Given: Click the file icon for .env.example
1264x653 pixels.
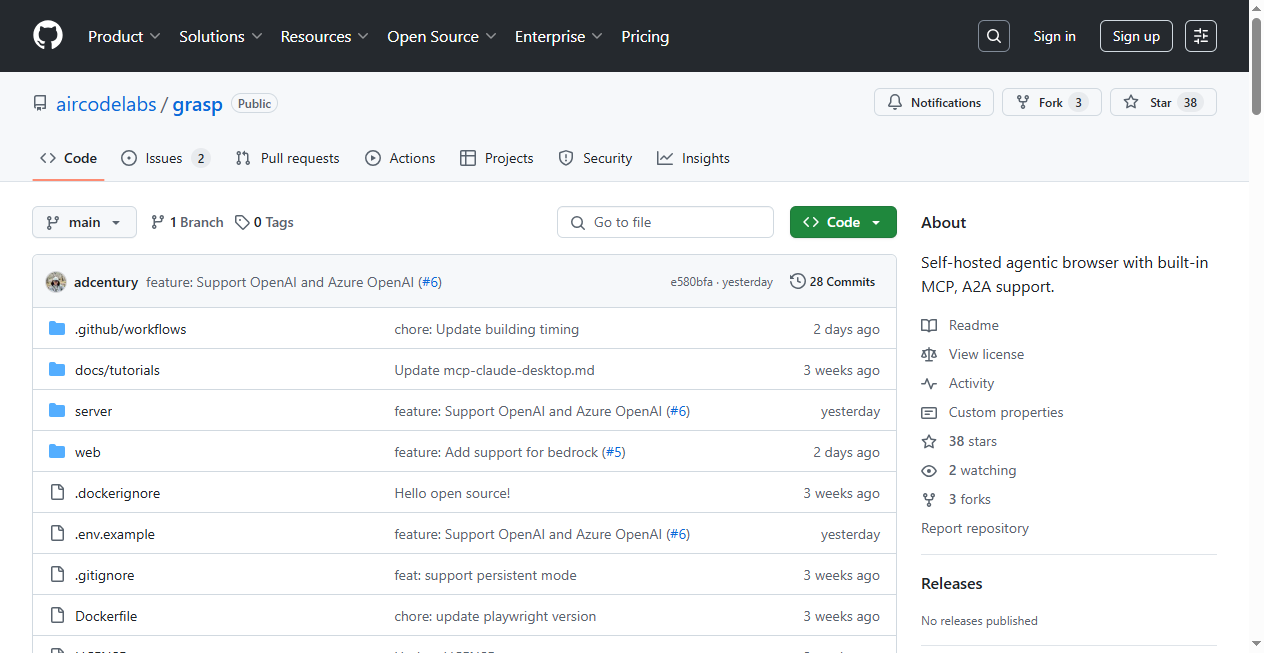Looking at the screenshot, I should 57,534.
